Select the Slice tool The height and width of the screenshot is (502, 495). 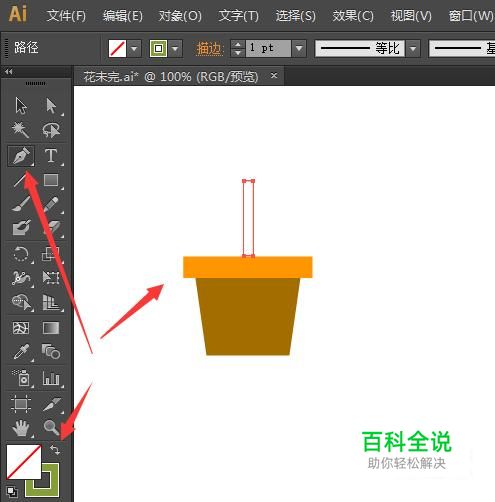pyautogui.click(x=51, y=404)
